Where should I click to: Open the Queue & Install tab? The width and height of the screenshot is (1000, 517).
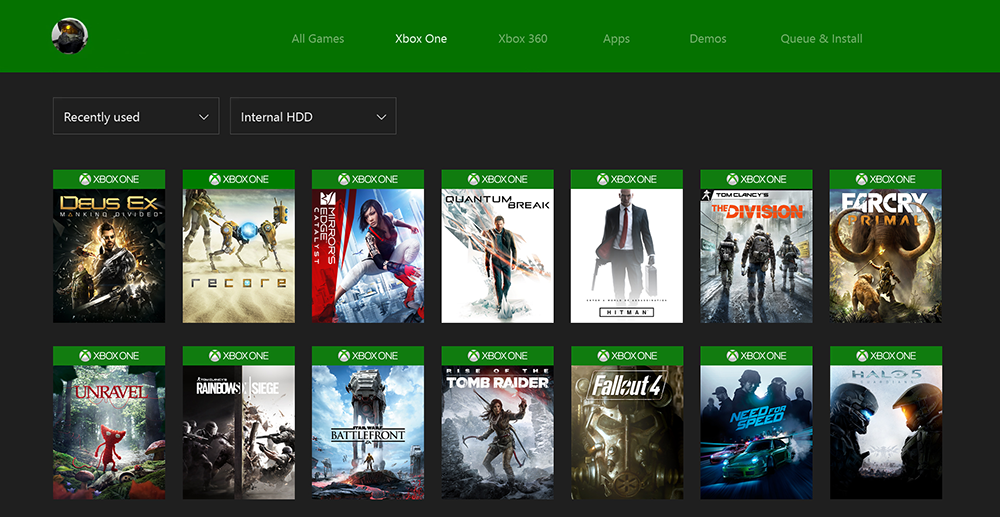821,39
